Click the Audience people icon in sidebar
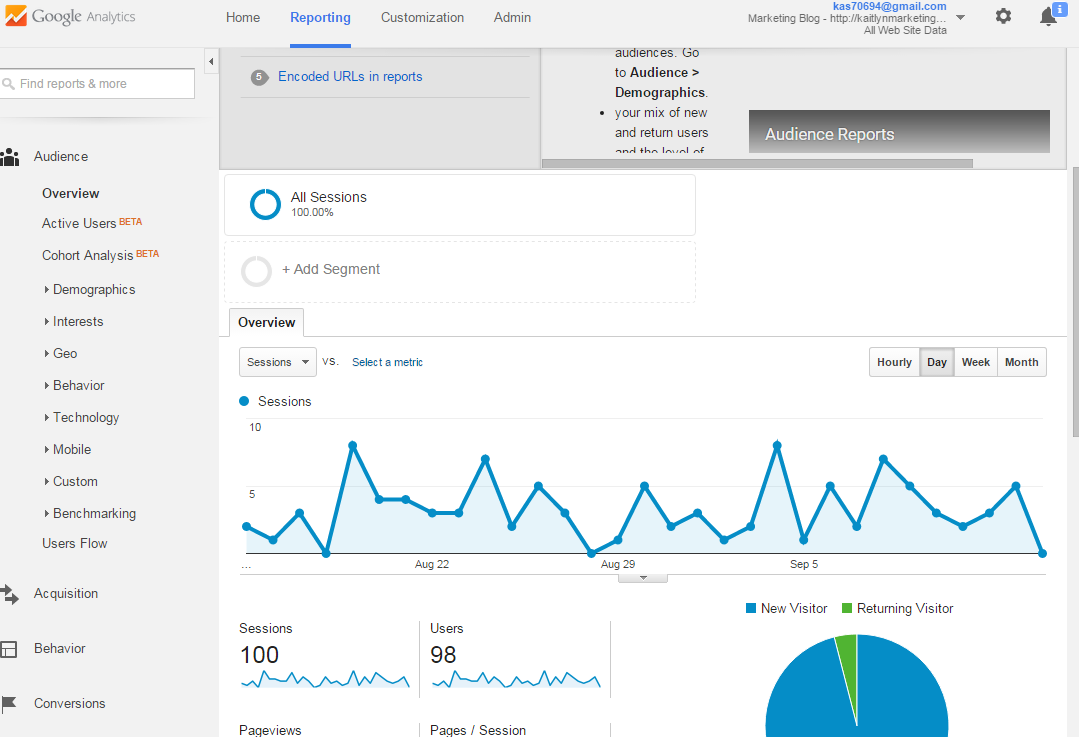Image resolution: width=1079 pixels, height=737 pixels. click(x=10, y=157)
